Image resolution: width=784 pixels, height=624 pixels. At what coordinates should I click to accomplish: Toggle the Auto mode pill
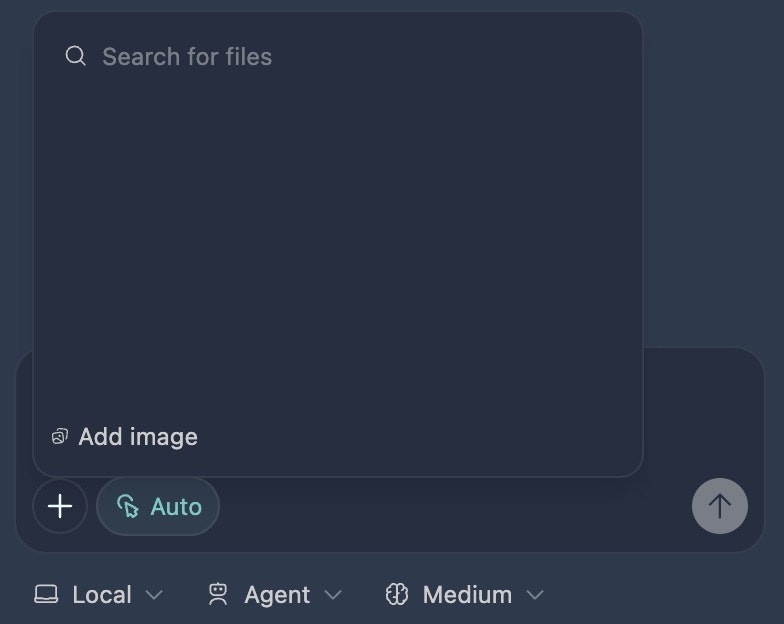(158, 506)
